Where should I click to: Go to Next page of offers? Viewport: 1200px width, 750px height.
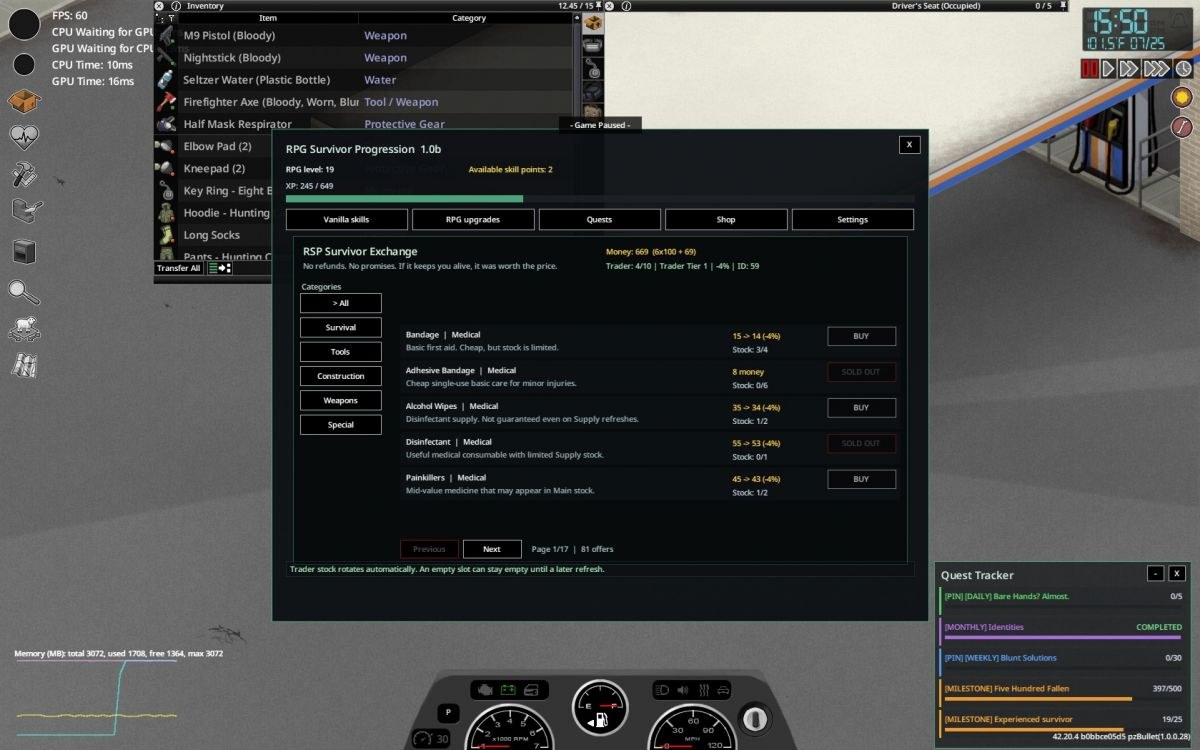[x=492, y=549]
